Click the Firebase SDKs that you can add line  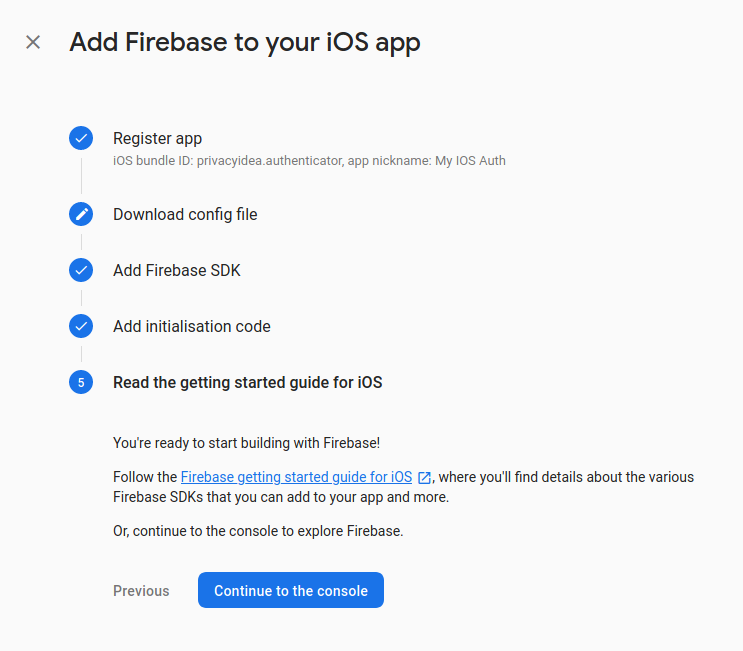(281, 497)
